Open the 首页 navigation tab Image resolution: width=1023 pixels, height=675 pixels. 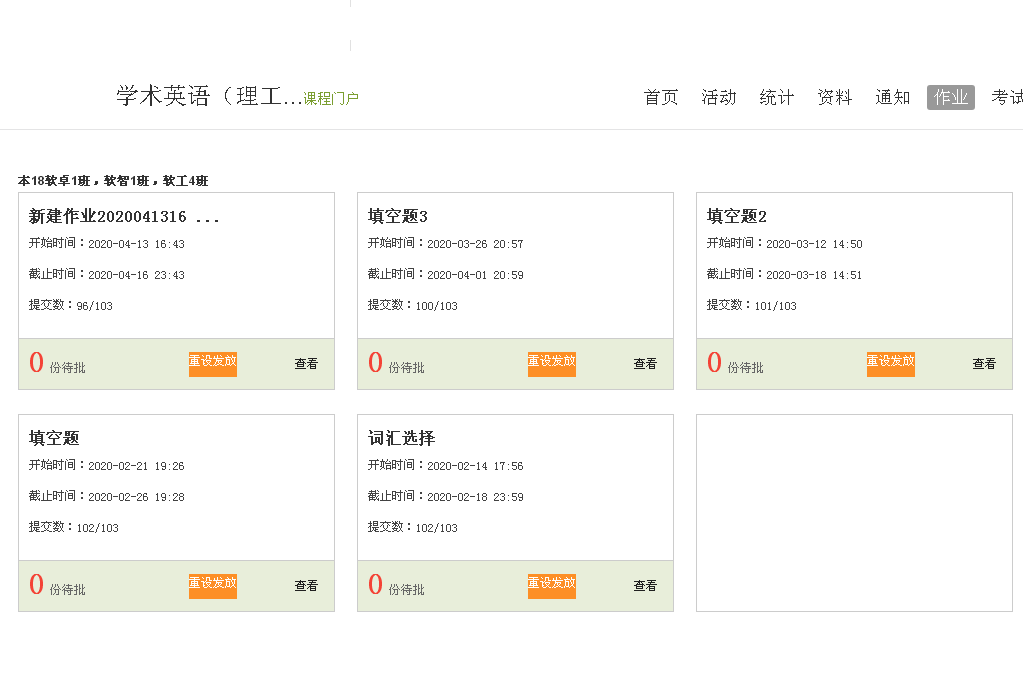click(661, 97)
